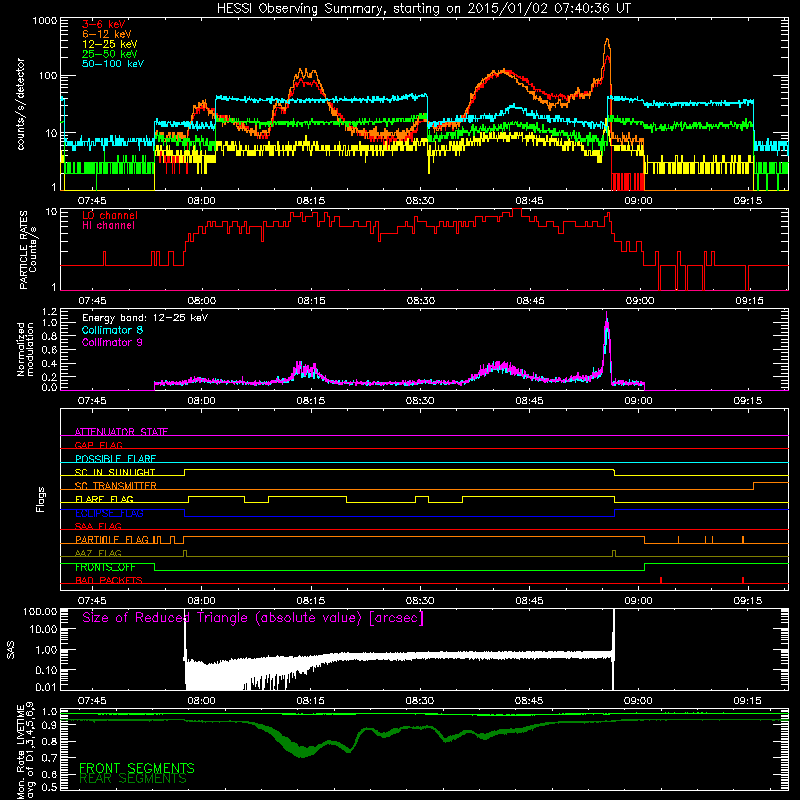The width and height of the screenshot is (800, 800).
Task: Click the Mon. Rate LIVETIME axis label
Action: click(25, 751)
